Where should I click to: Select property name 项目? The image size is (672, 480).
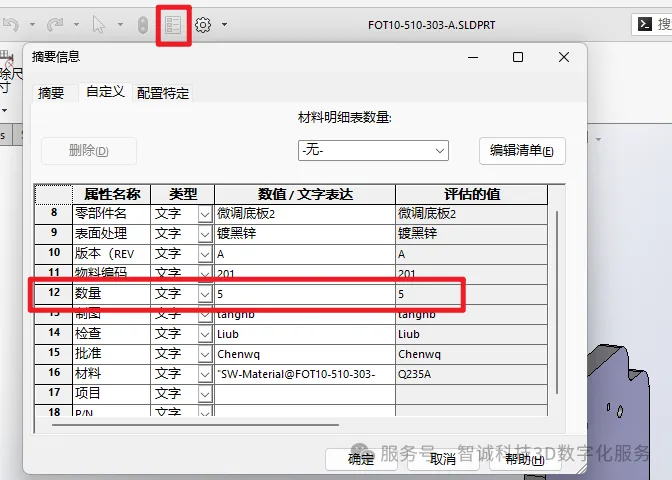coord(111,394)
